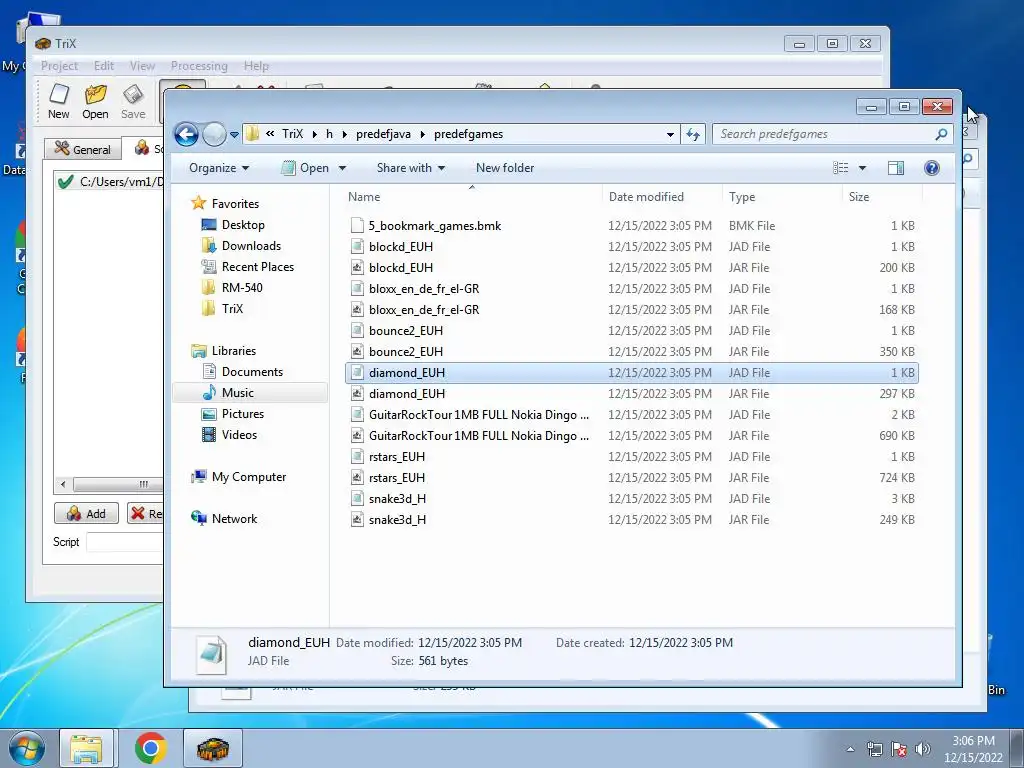Viewport: 1024px width, 768px height.
Task: Click the Save icon in TriX toolbar
Action: (x=133, y=101)
